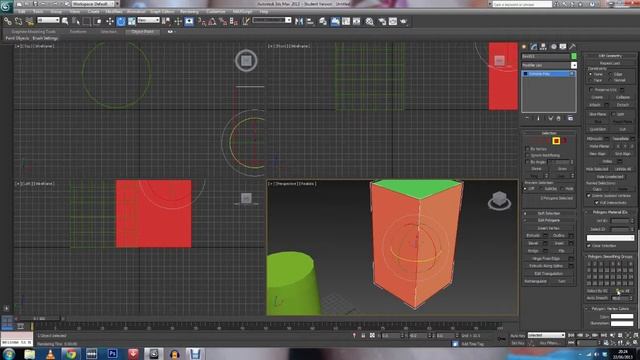Open the Customize menu
The height and width of the screenshot is (360, 640).
[216, 12]
